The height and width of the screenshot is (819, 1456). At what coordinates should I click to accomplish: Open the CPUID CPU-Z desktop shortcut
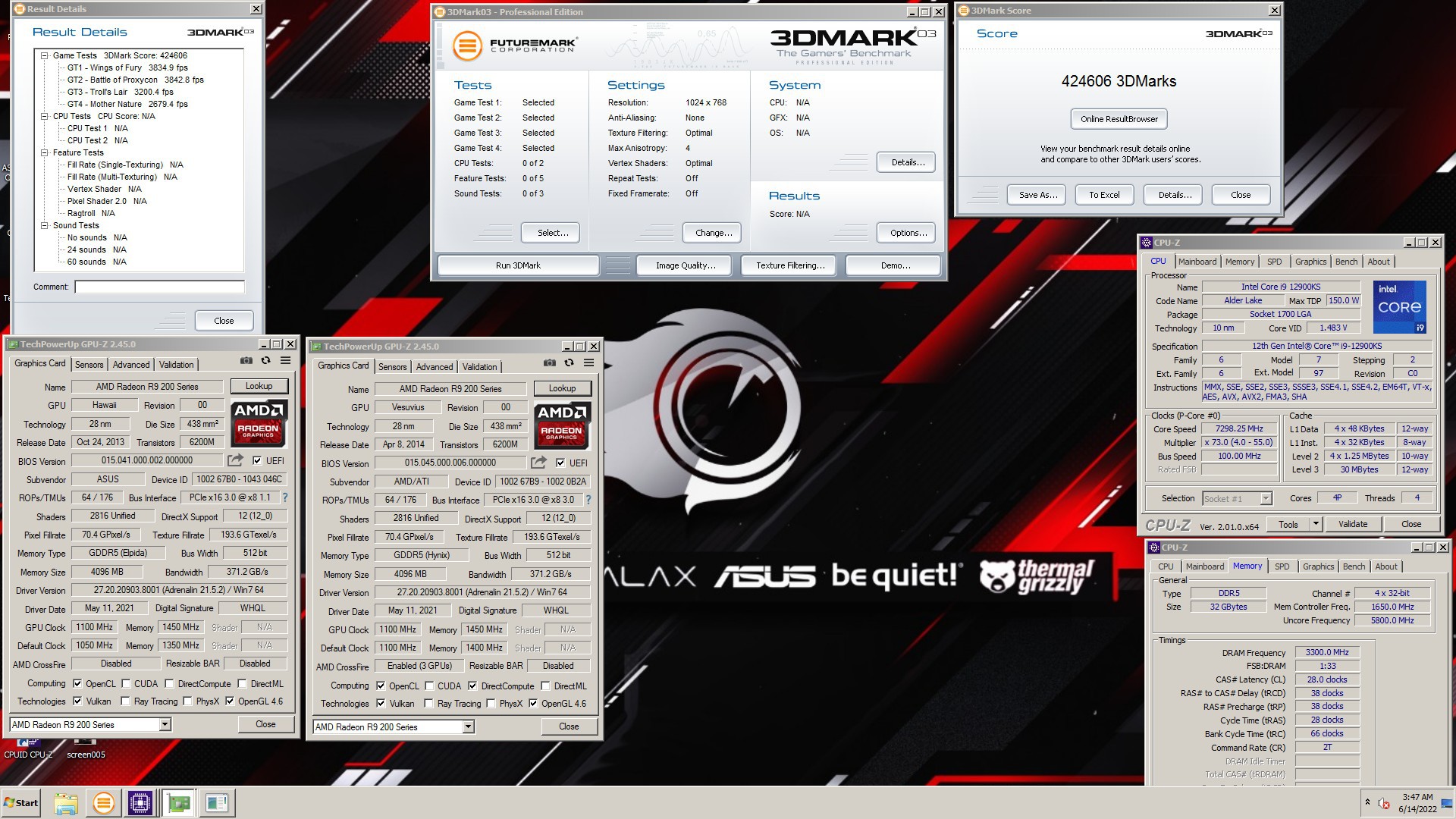point(28,747)
